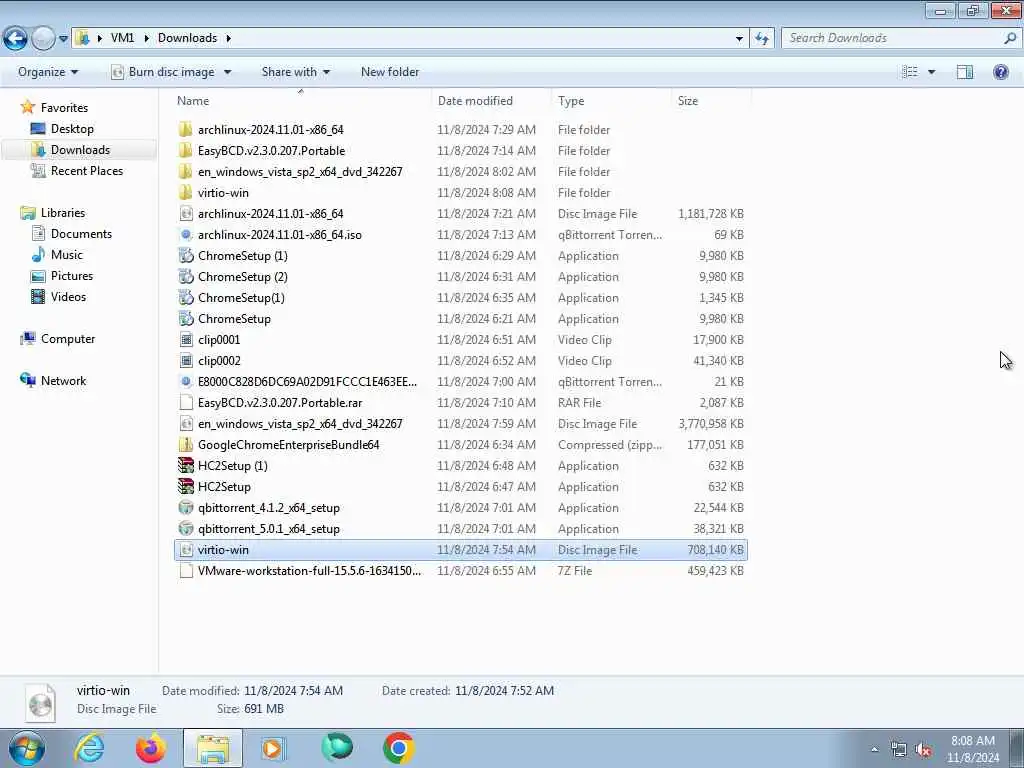
Task: Select the ChromeSetup(1) 1,345 KB icon
Action: pos(186,298)
